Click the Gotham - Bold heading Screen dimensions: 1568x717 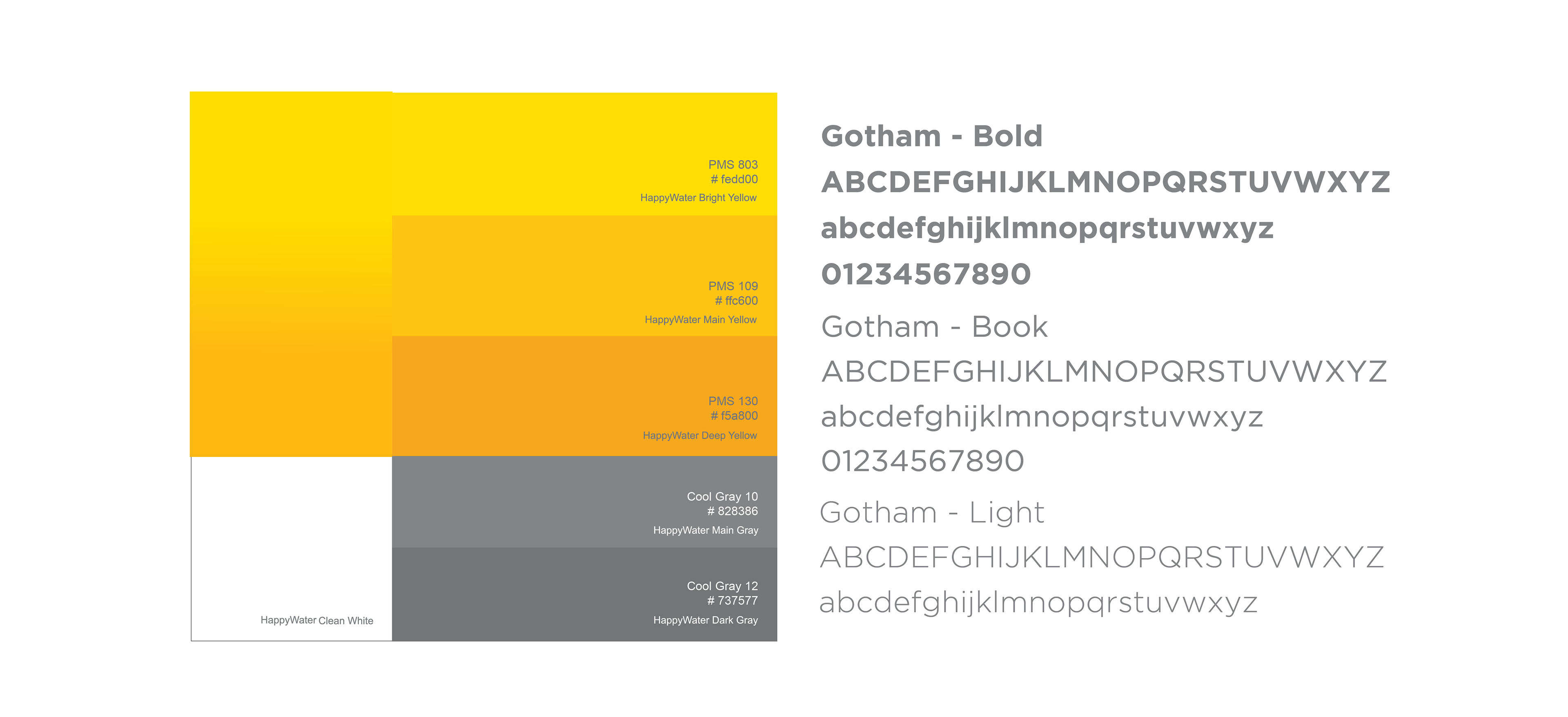point(931,136)
